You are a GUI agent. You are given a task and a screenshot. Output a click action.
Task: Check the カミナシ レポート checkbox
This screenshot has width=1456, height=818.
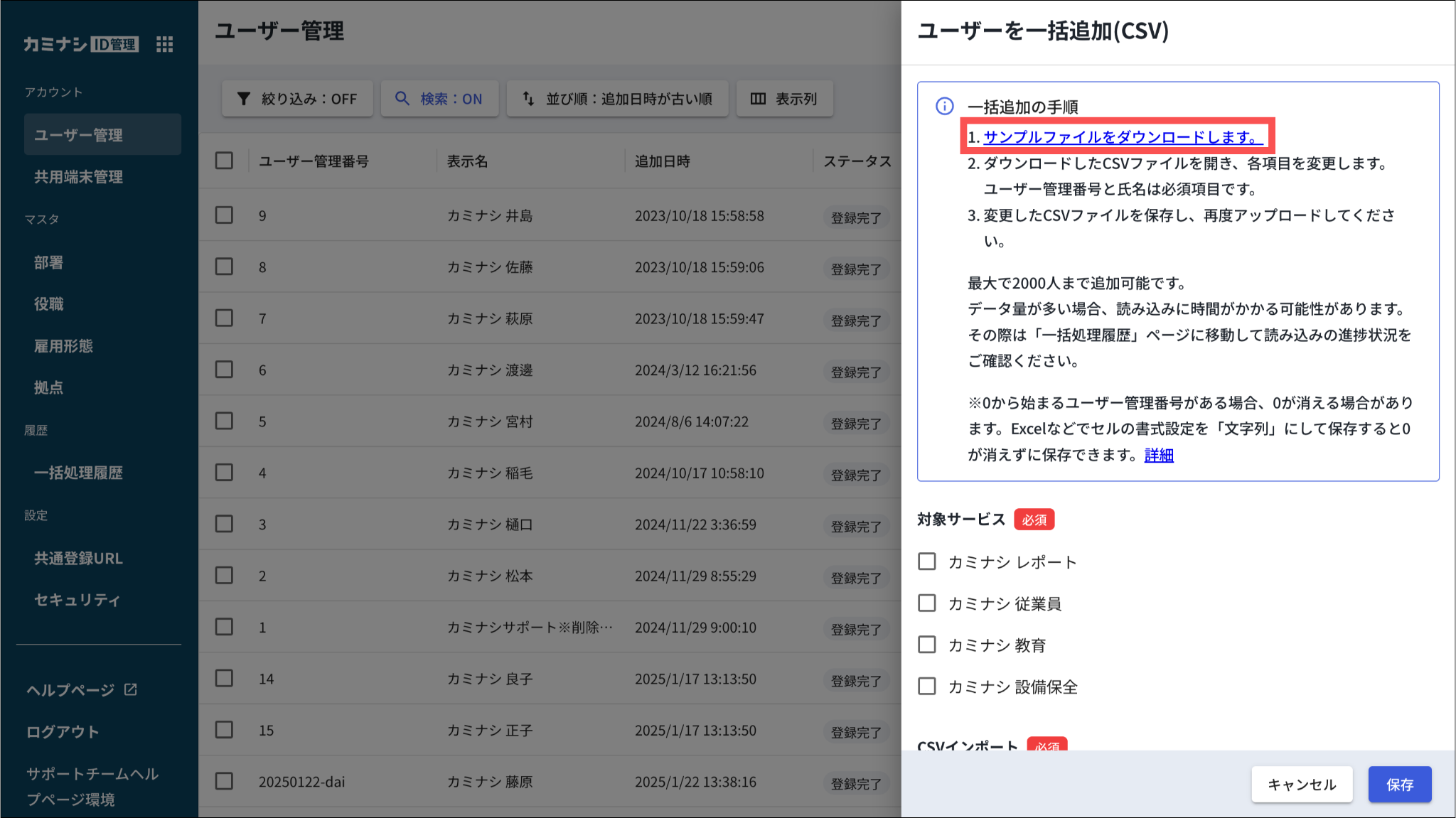click(x=927, y=561)
